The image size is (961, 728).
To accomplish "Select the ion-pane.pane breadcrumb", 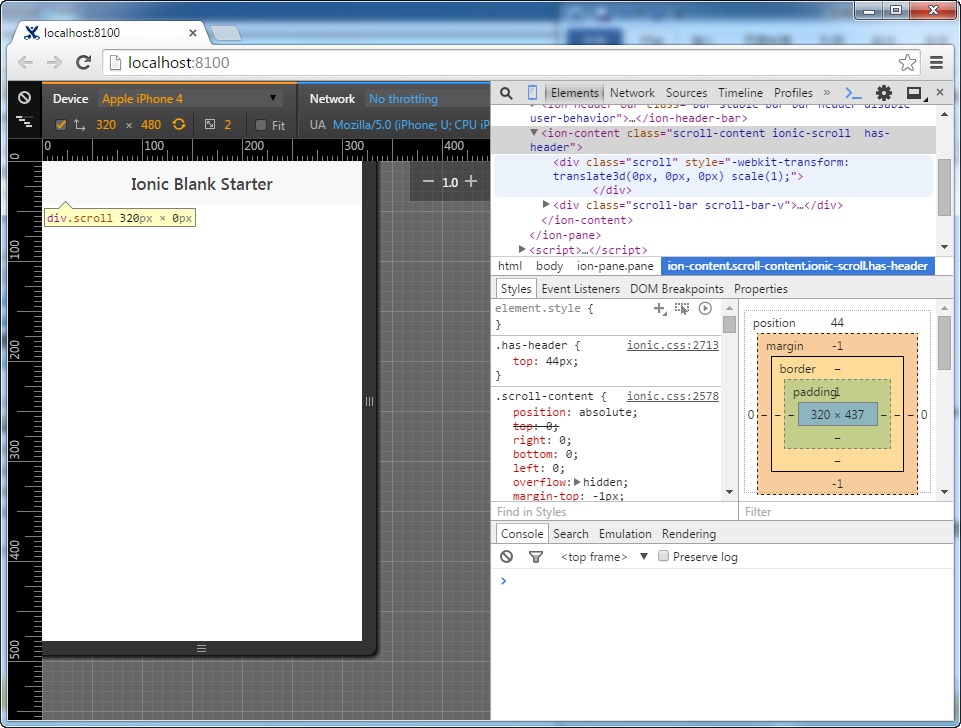I will pyautogui.click(x=615, y=266).
